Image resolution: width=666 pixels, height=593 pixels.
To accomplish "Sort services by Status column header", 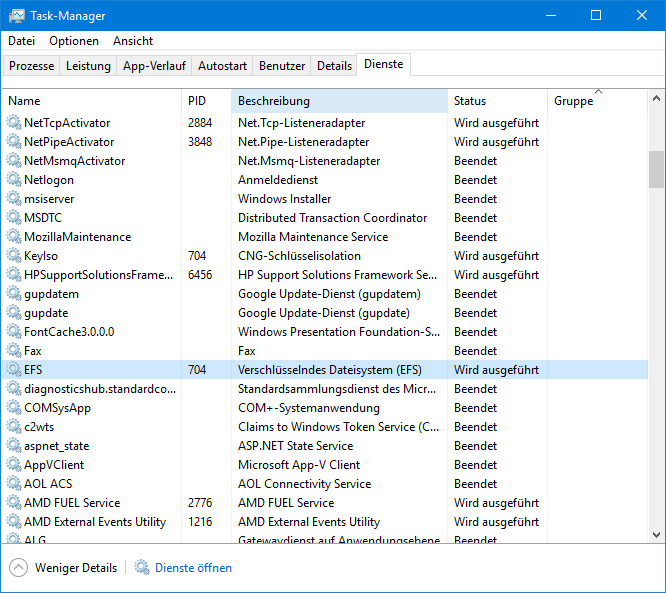I will (x=470, y=101).
